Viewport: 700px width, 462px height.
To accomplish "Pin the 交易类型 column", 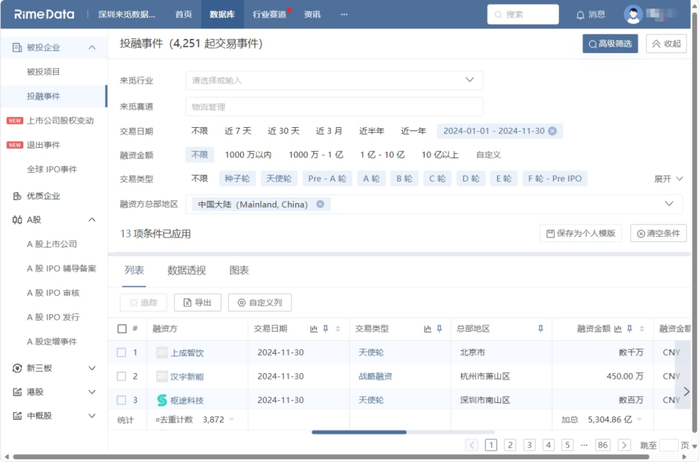I will pyautogui.click(x=439, y=329).
